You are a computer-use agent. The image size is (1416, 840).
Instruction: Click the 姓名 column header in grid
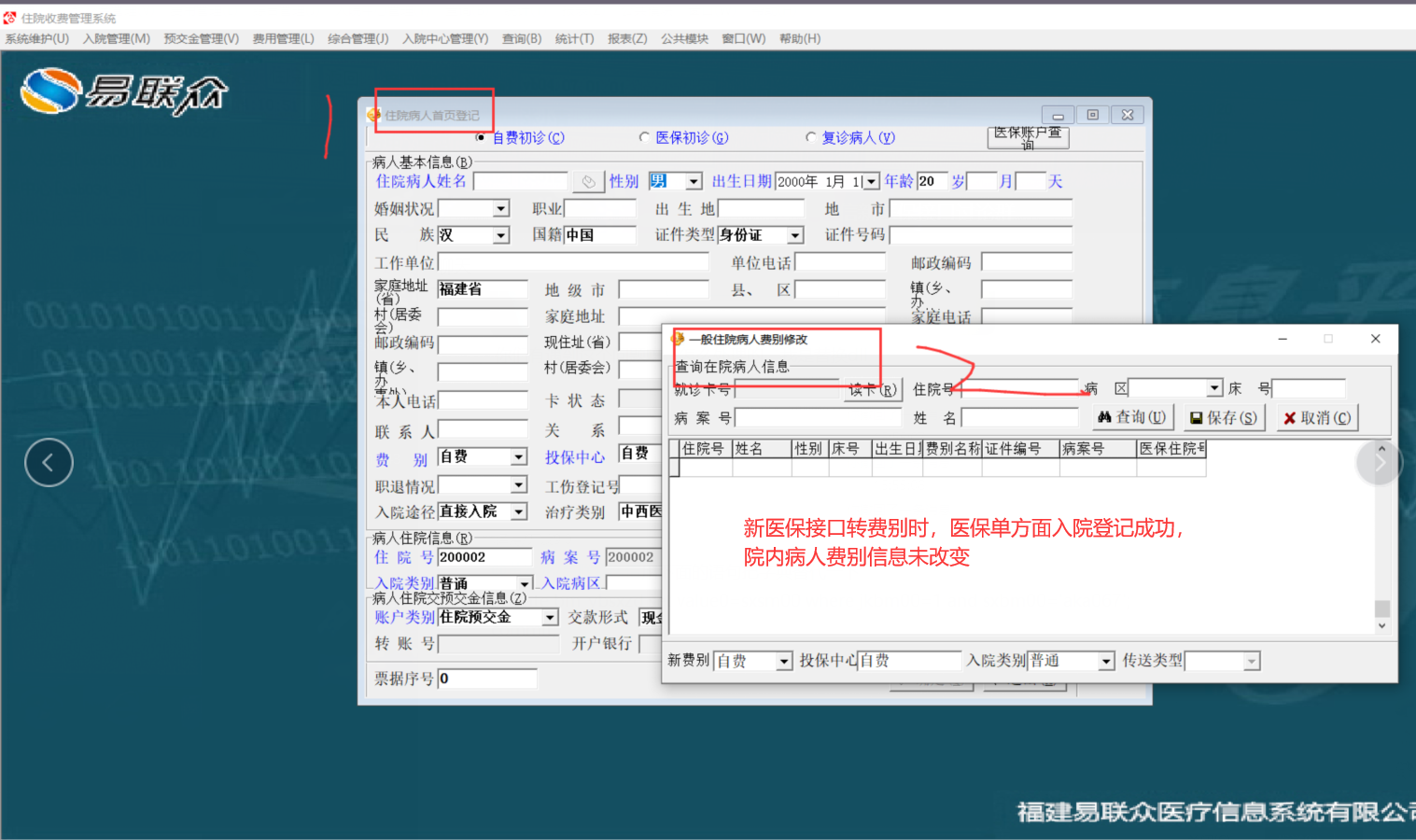click(762, 449)
